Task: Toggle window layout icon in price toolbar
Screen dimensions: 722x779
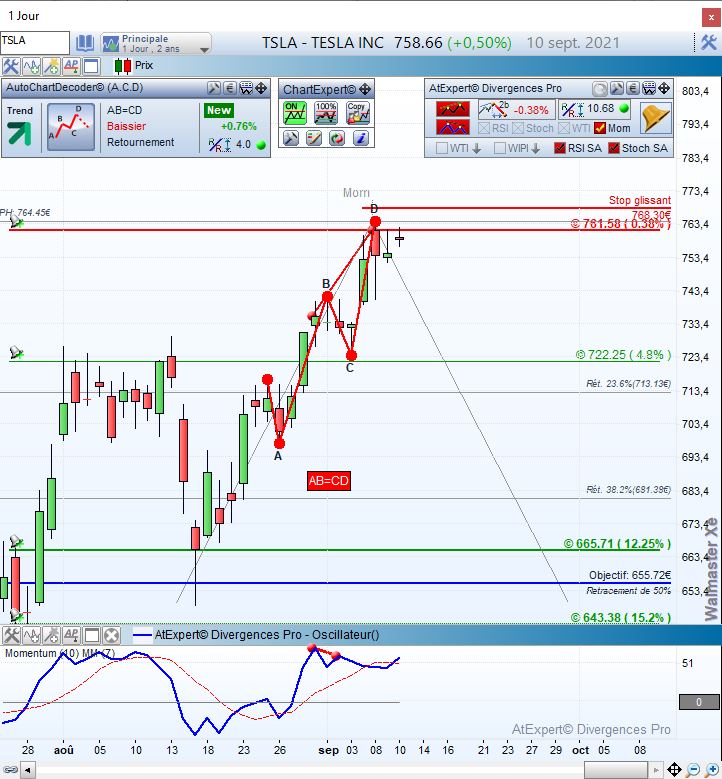Action: click(91, 66)
